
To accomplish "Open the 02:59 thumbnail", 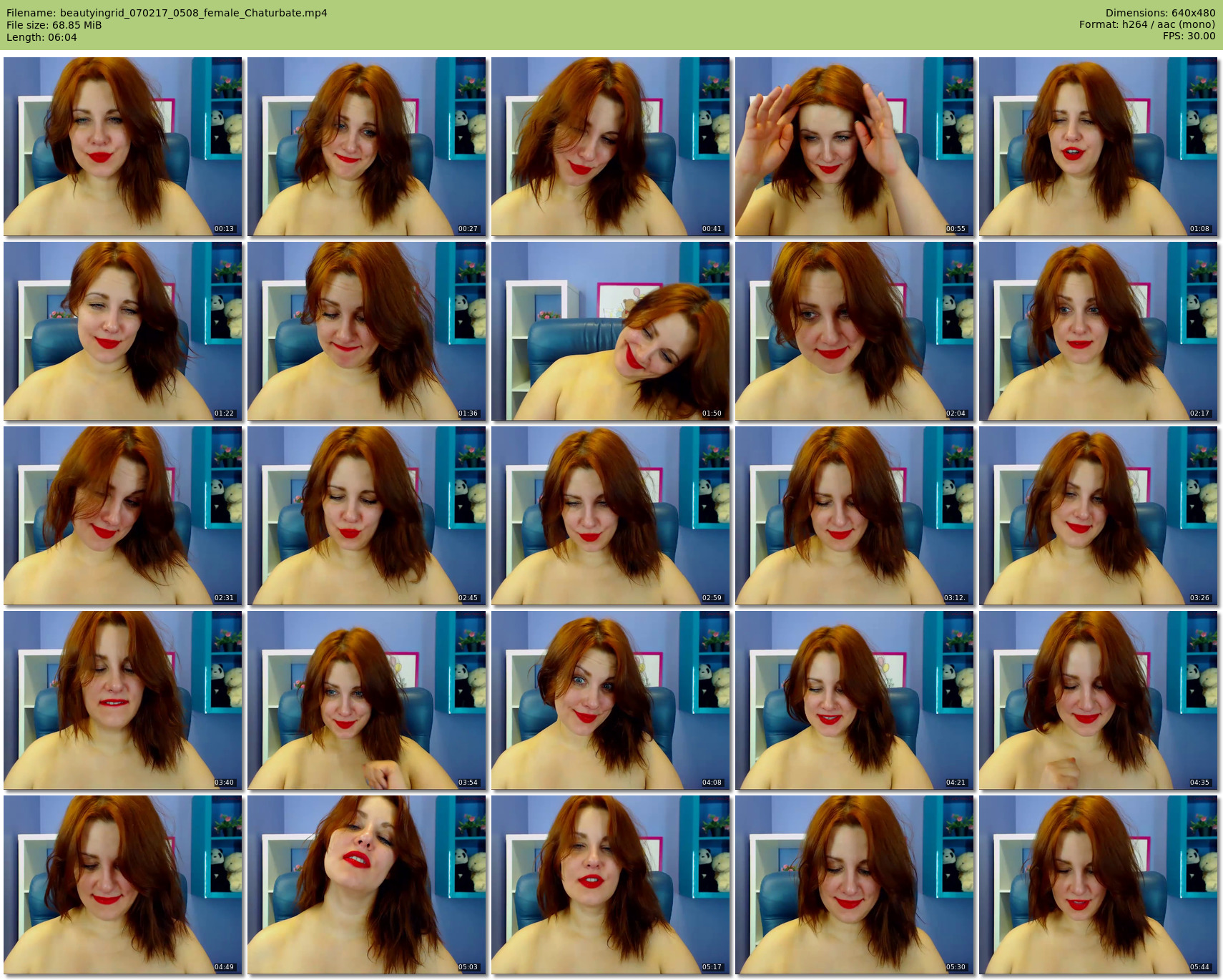I will [x=611, y=516].
